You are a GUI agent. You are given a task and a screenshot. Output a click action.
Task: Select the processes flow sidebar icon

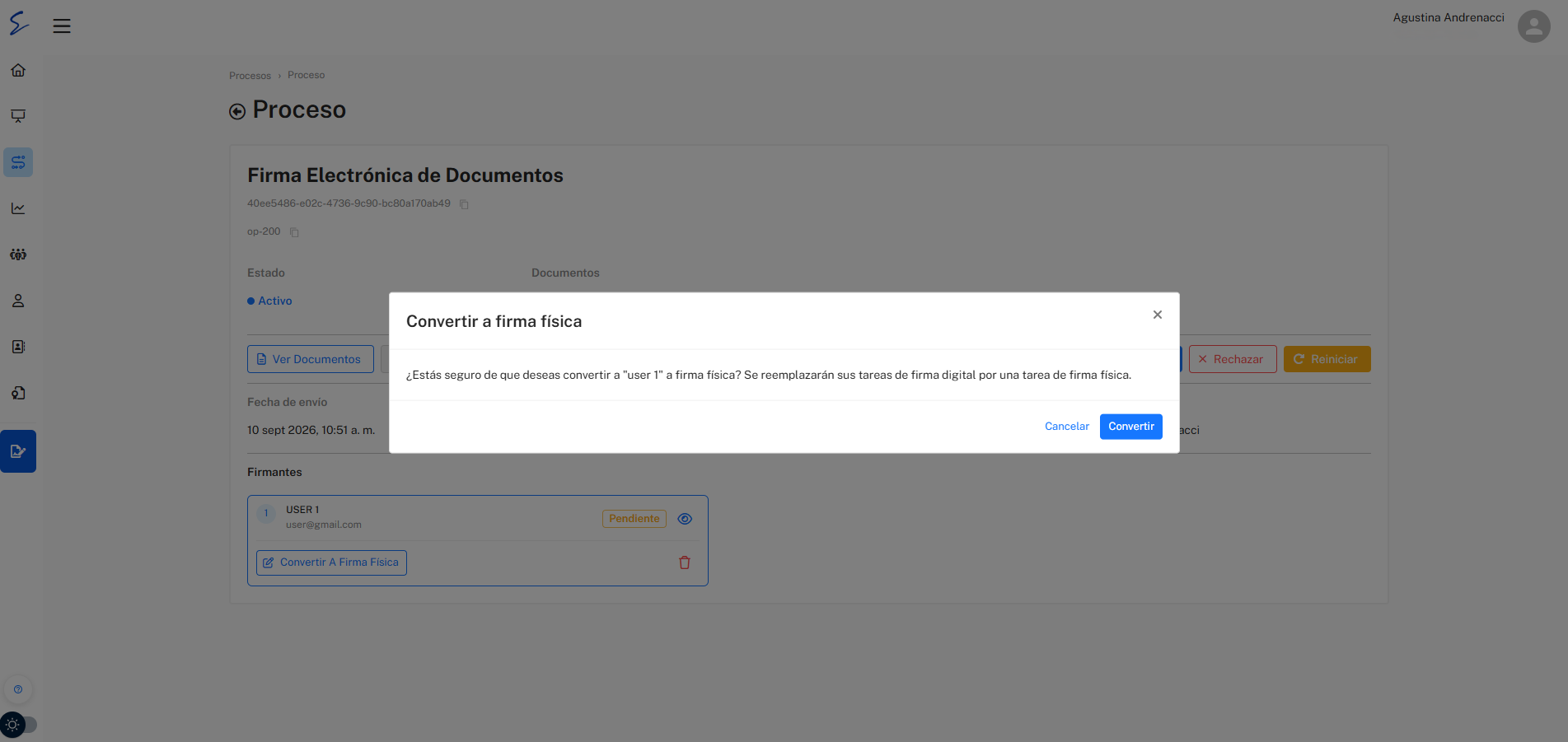click(x=18, y=162)
